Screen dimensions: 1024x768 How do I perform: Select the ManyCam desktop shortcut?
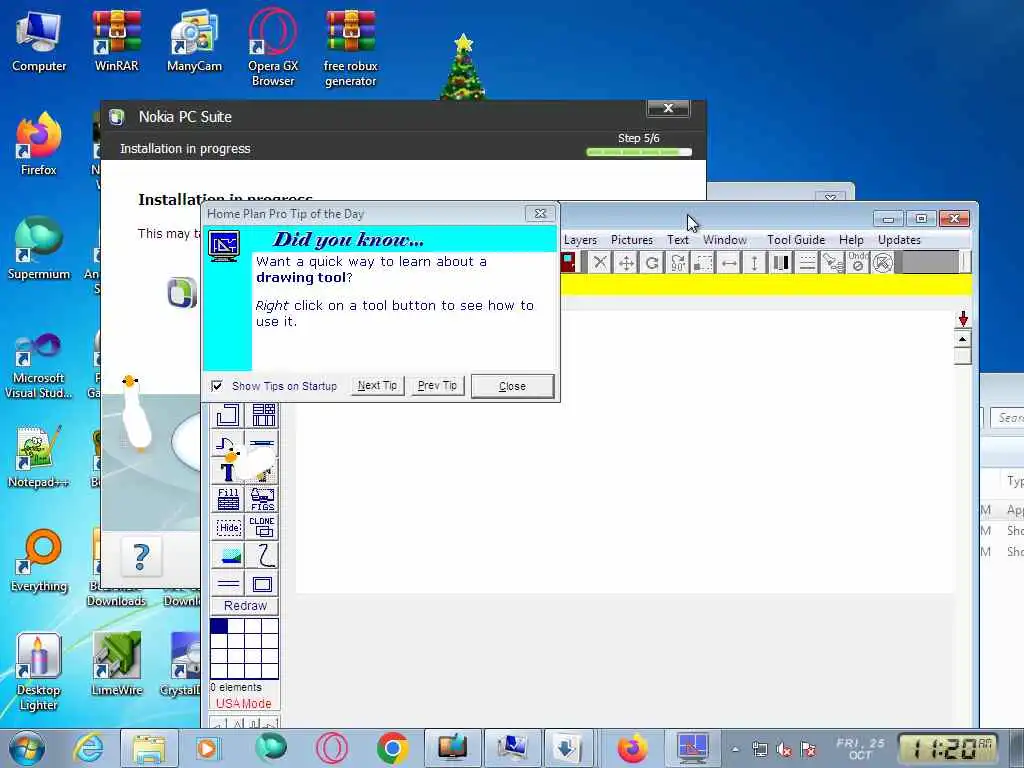click(x=195, y=42)
